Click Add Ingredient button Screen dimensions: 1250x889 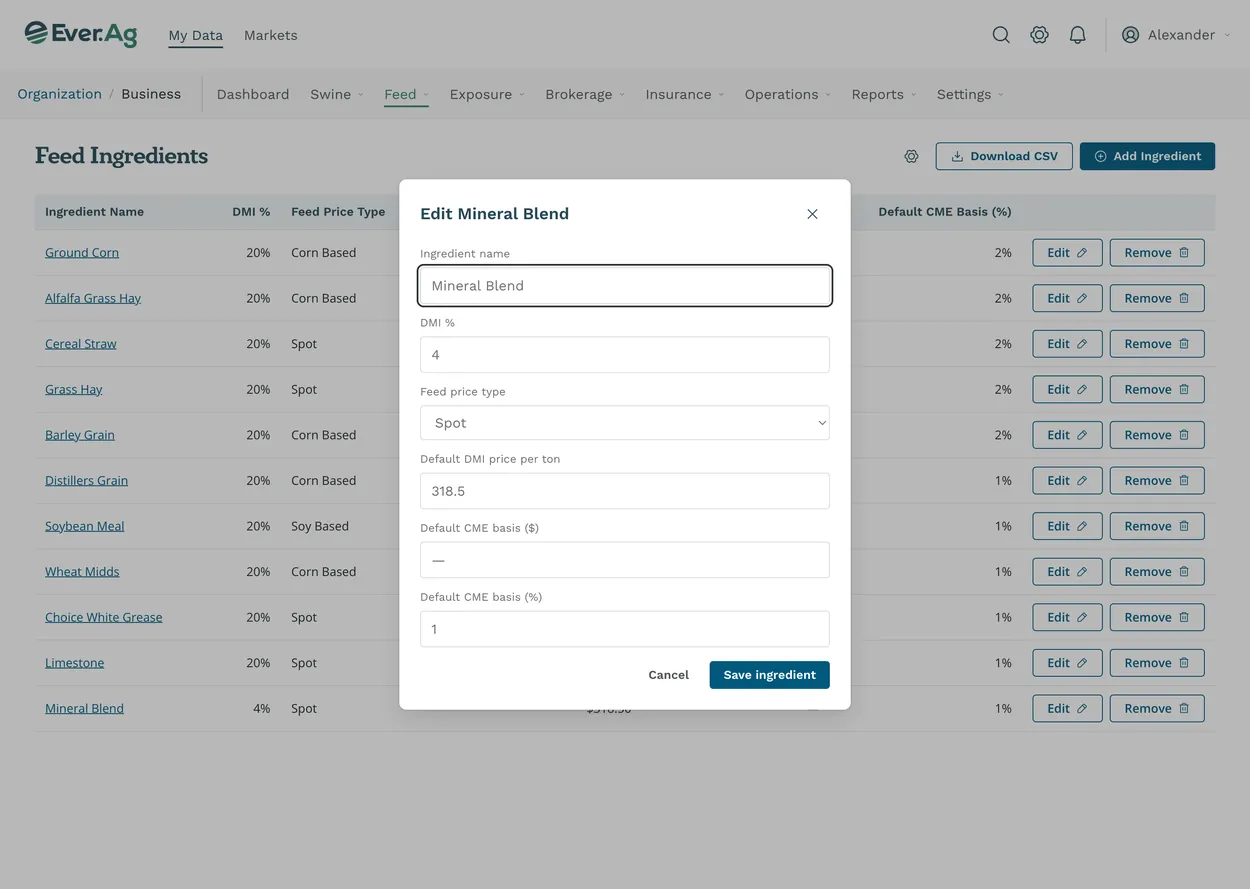click(x=1147, y=156)
